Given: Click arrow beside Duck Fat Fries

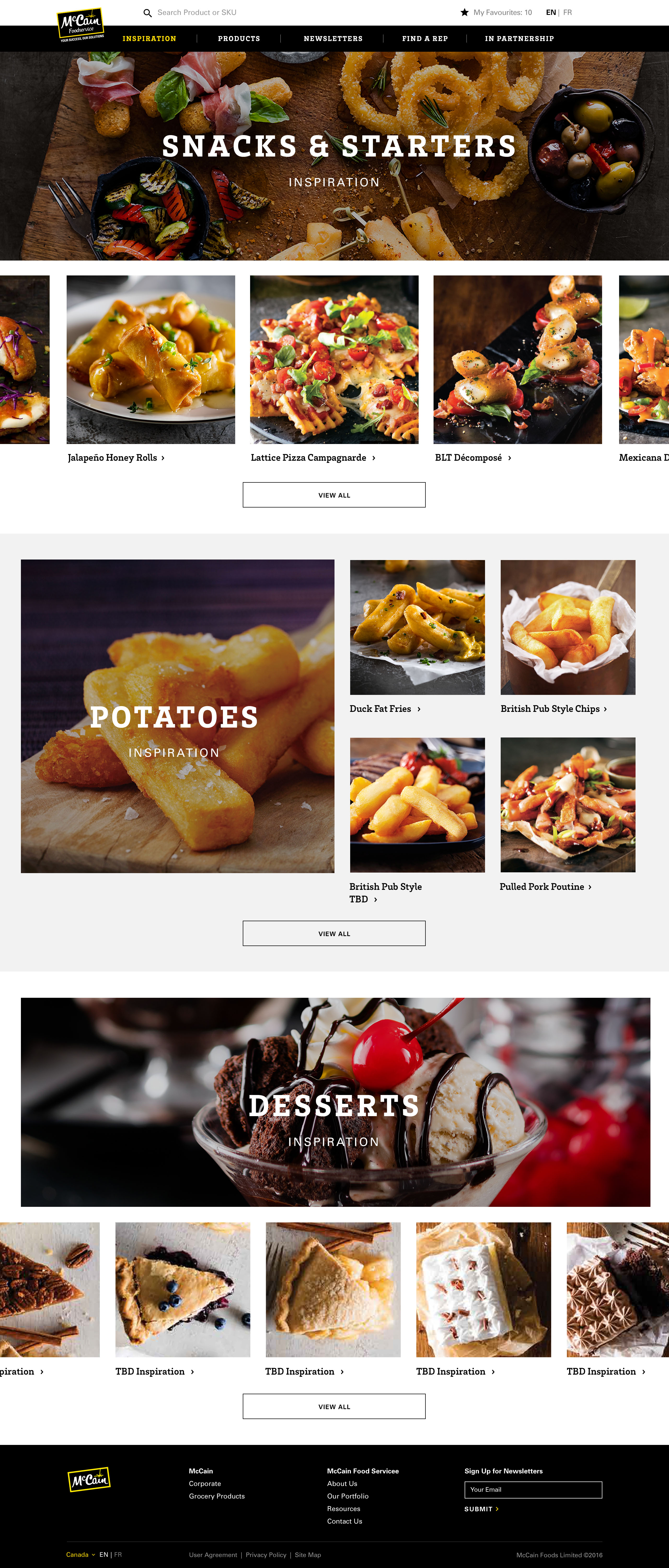Looking at the screenshot, I should [x=419, y=709].
